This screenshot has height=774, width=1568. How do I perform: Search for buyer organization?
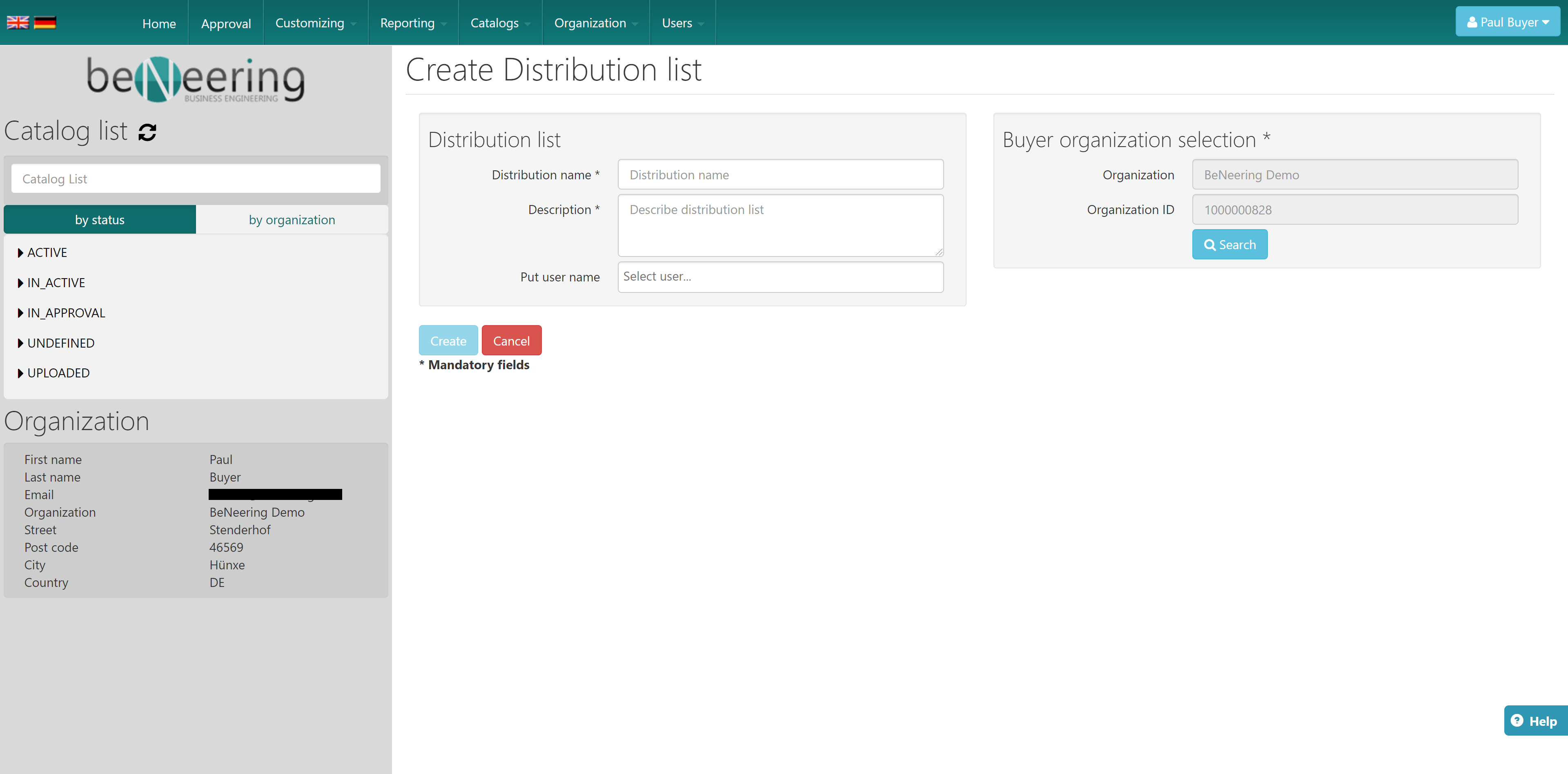[x=1229, y=245]
